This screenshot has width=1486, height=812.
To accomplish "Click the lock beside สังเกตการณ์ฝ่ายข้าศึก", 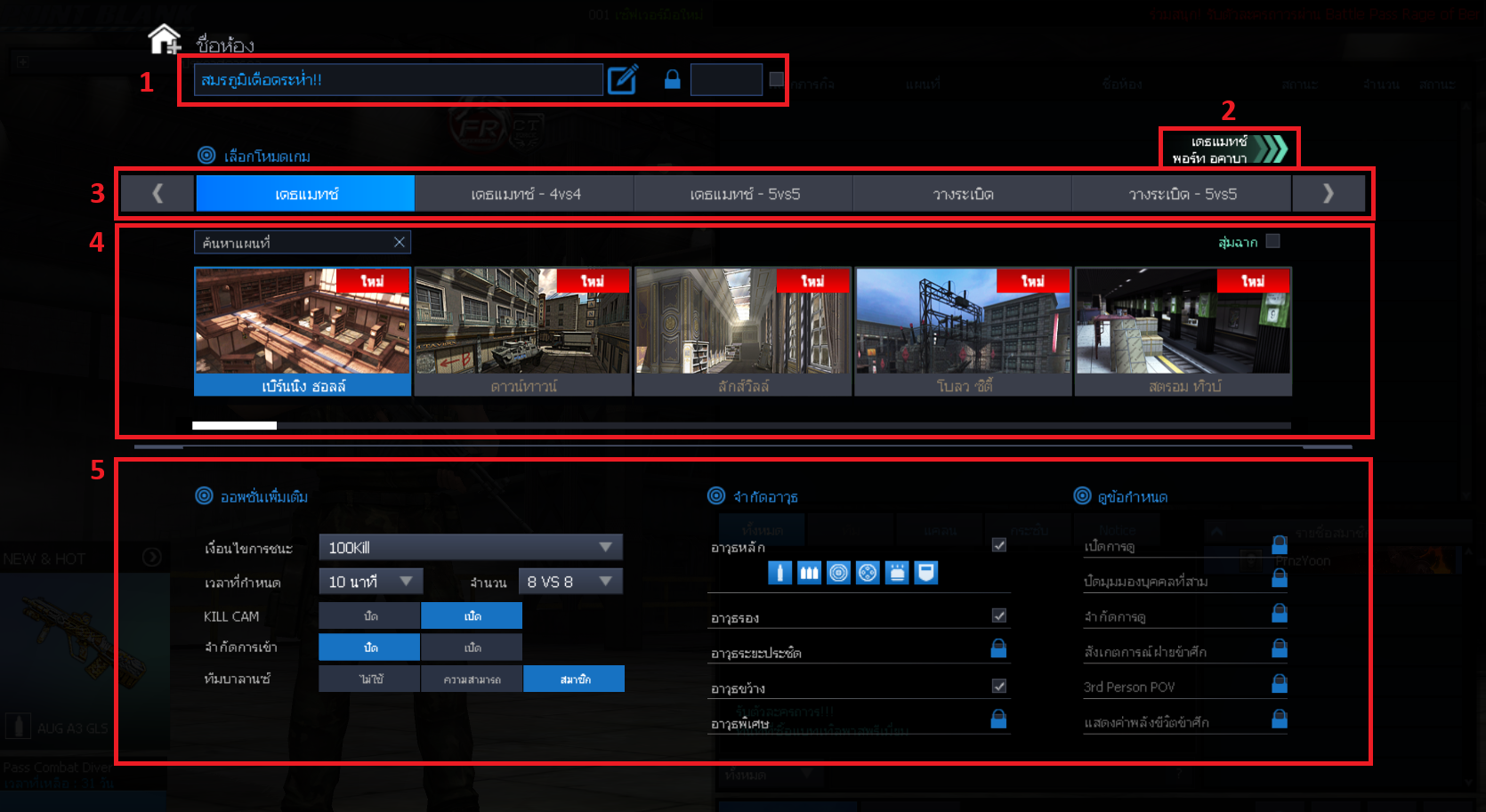I will pyautogui.click(x=1280, y=648).
